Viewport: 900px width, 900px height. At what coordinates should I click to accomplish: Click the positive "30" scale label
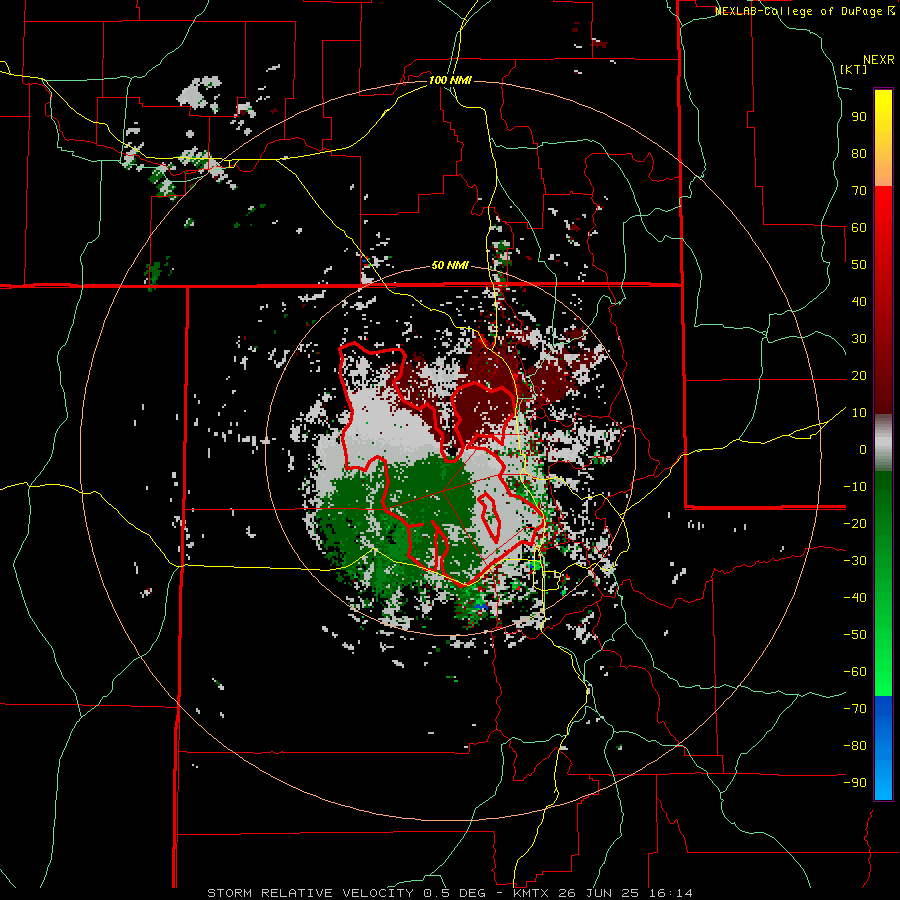(x=859, y=339)
